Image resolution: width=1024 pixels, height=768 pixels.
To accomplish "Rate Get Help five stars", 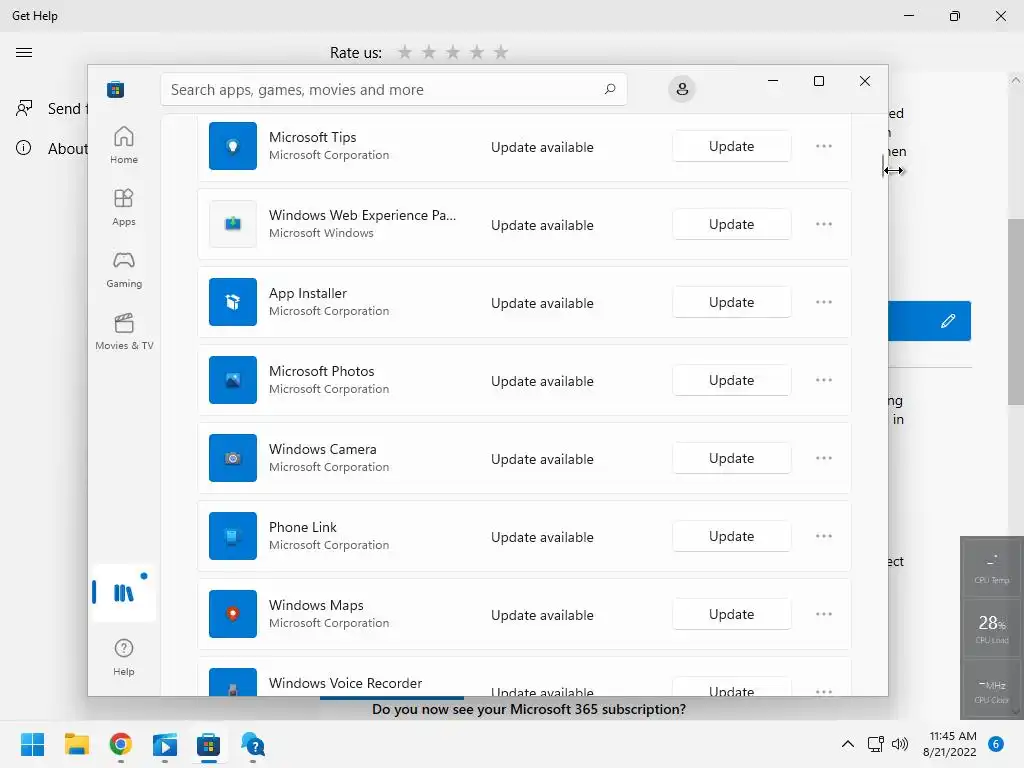I will (x=501, y=52).
